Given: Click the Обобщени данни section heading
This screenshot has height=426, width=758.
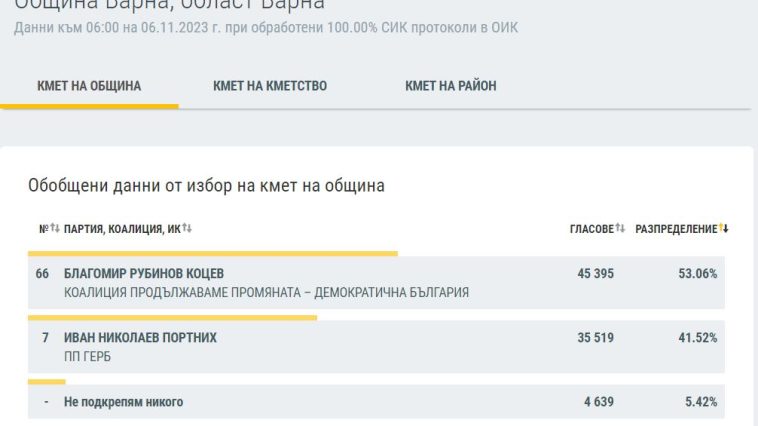Looking at the screenshot, I should (x=206, y=185).
